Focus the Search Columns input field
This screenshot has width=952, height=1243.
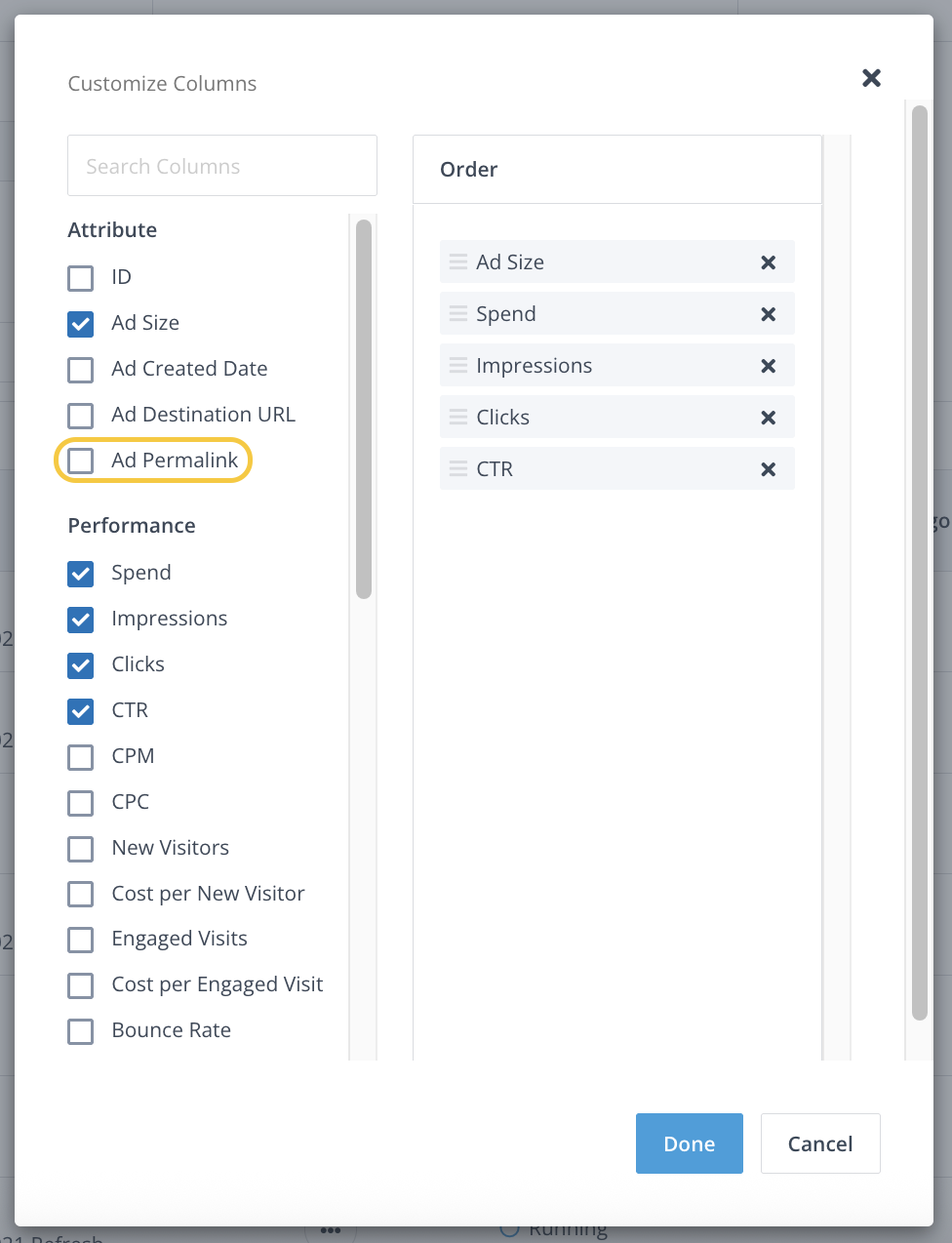point(222,166)
